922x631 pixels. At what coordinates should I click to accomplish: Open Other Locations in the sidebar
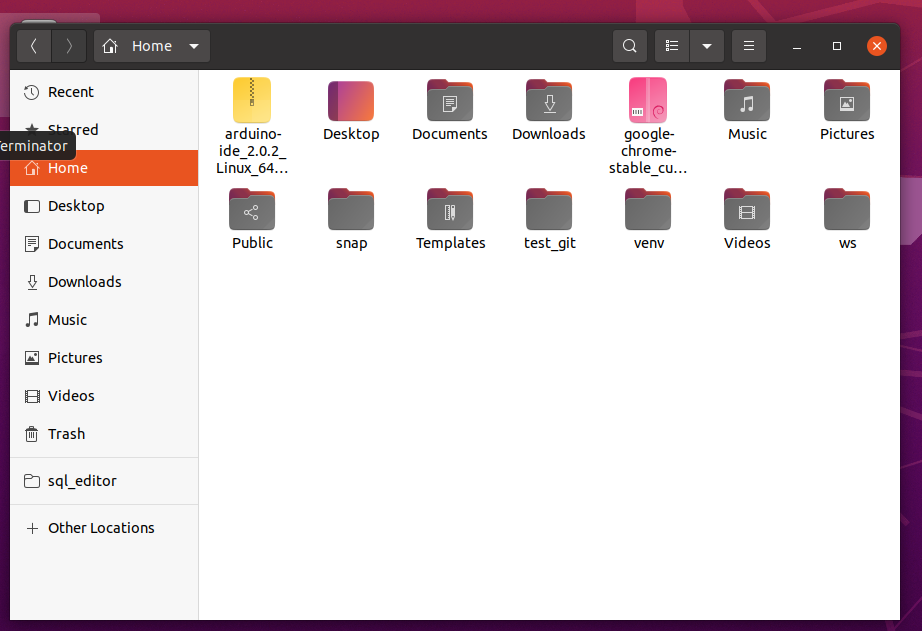[x=104, y=528]
